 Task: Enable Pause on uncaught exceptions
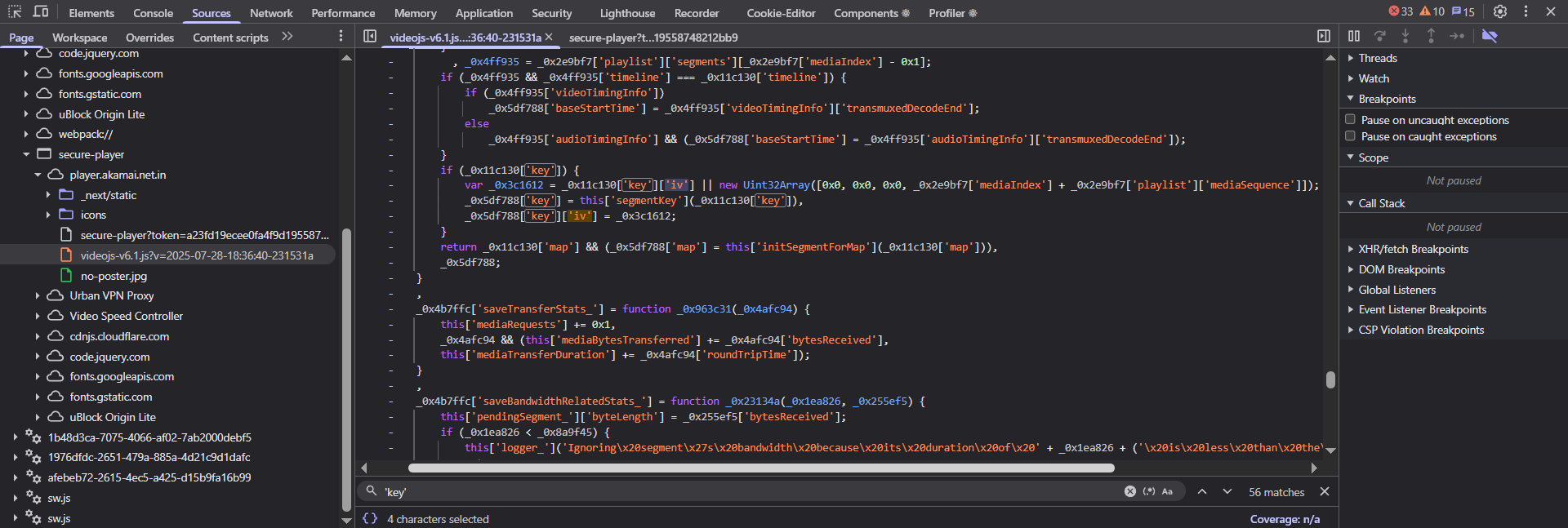[x=1351, y=119]
